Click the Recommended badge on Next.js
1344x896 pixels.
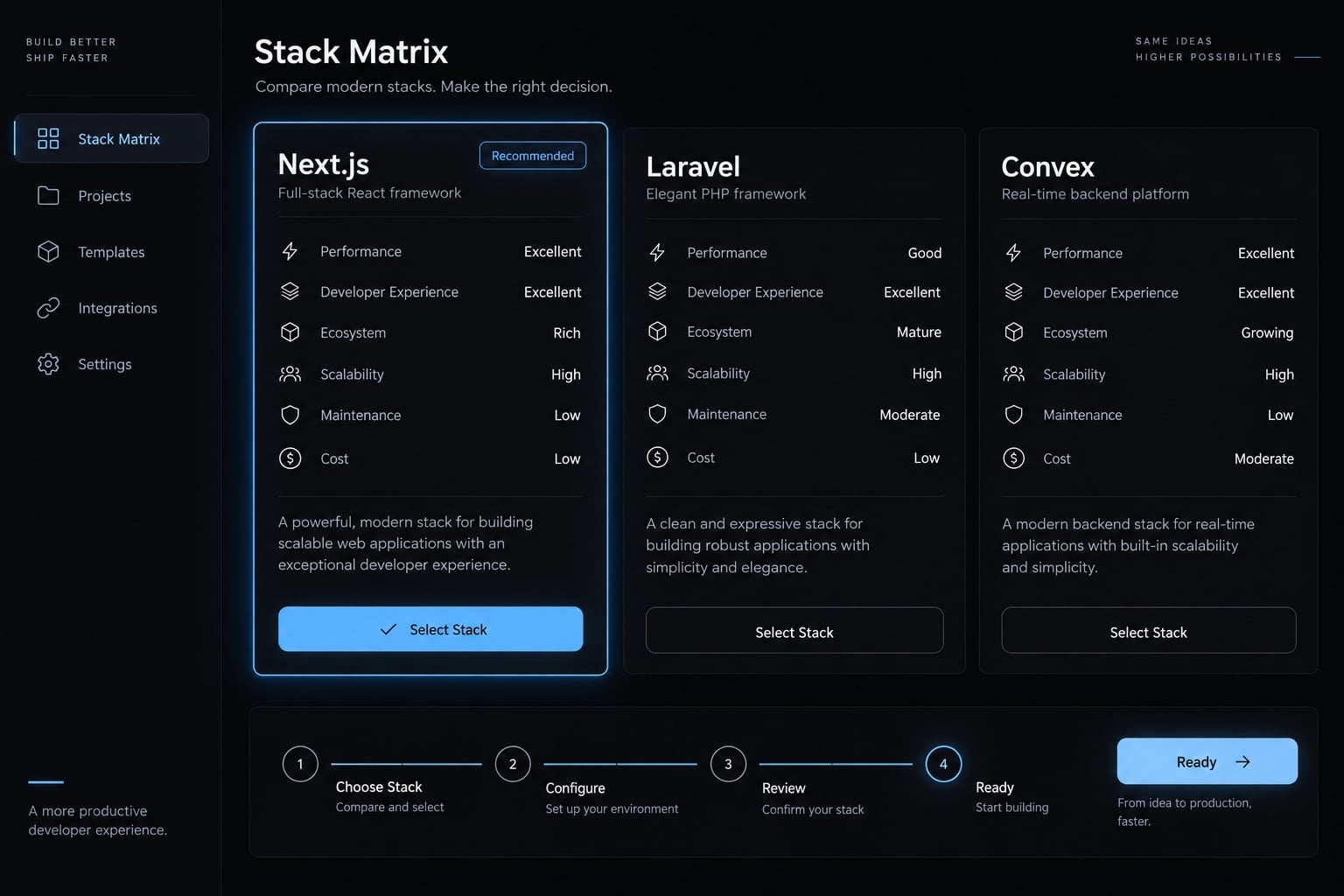(533, 156)
